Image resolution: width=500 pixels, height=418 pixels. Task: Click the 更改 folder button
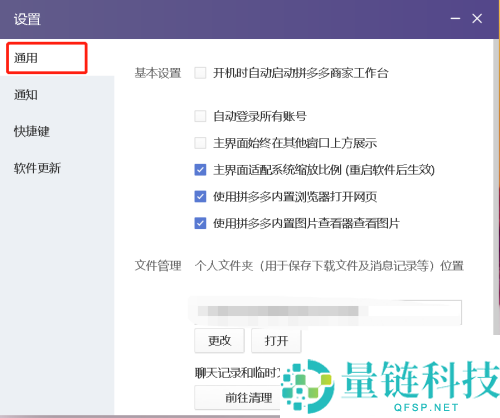(x=219, y=341)
